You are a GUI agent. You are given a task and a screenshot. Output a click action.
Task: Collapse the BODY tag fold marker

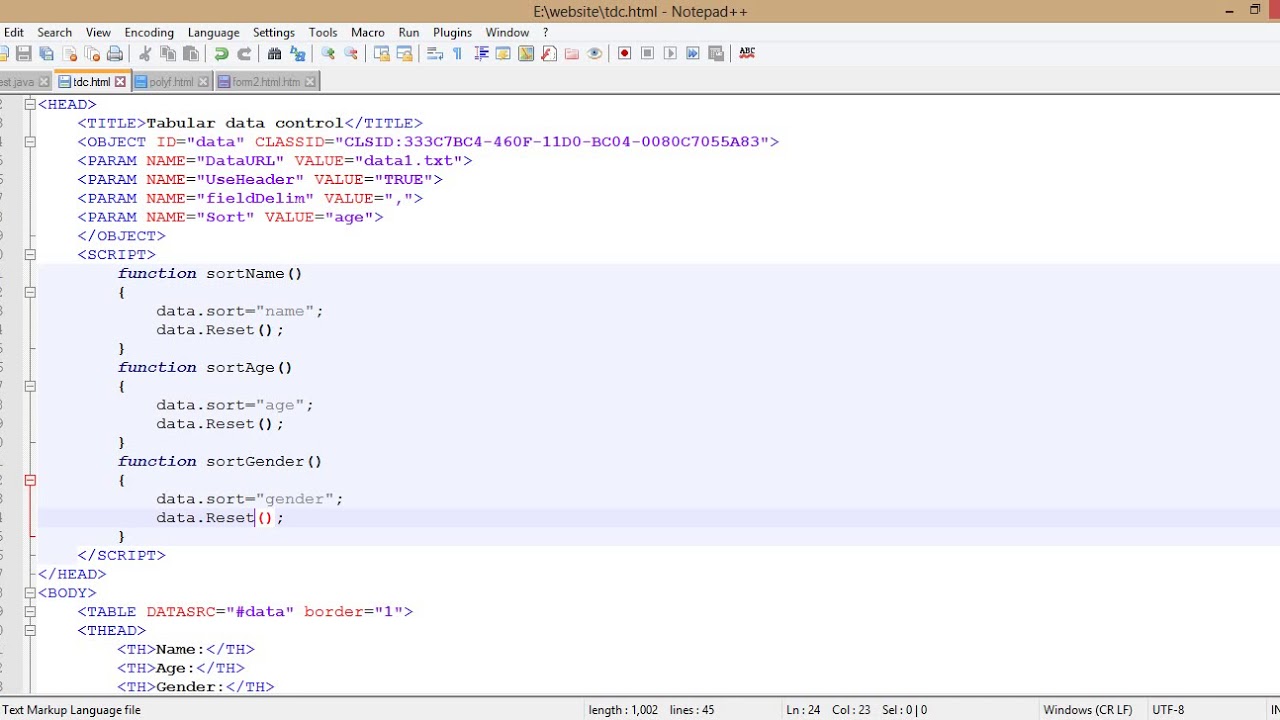30,593
